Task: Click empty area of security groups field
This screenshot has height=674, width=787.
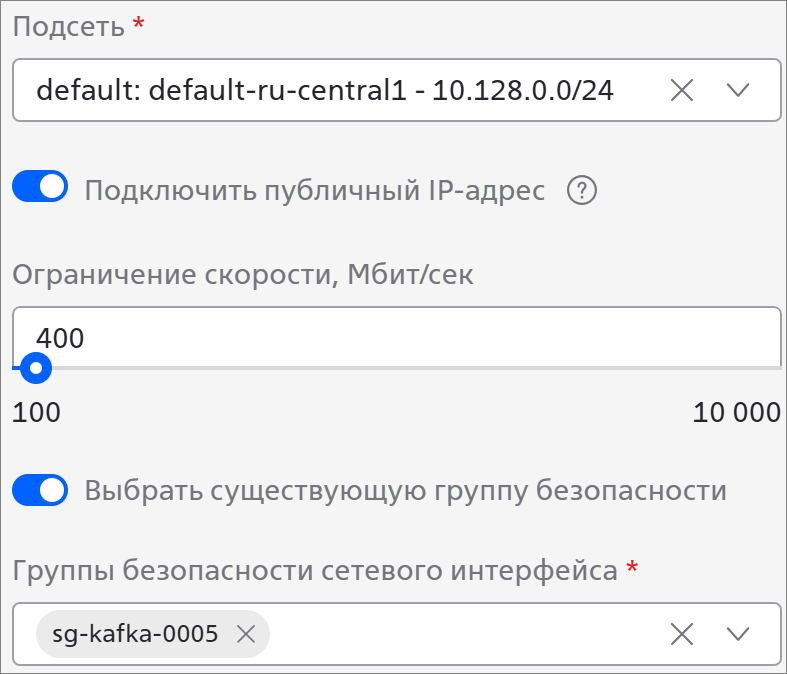Action: (x=467, y=634)
